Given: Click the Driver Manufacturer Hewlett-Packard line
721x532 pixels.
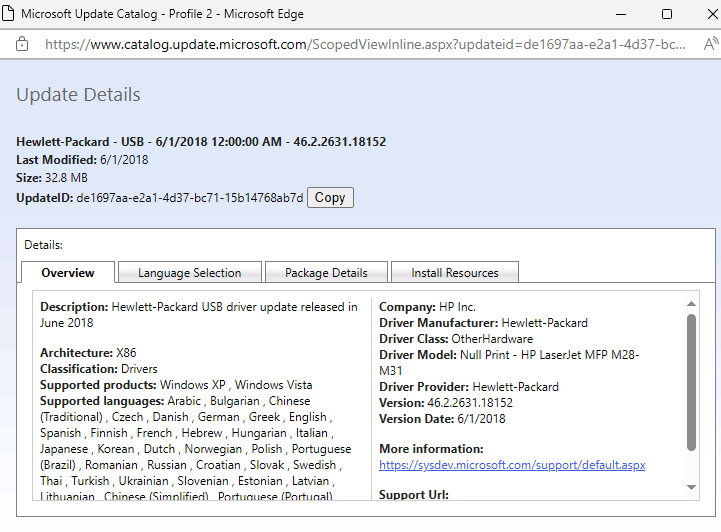Looking at the screenshot, I should [483, 323].
